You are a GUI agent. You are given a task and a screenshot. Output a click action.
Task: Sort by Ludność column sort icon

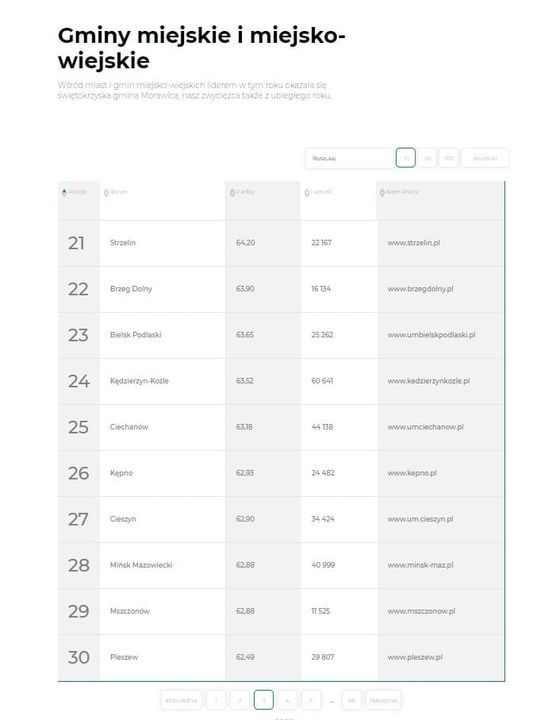click(x=307, y=193)
